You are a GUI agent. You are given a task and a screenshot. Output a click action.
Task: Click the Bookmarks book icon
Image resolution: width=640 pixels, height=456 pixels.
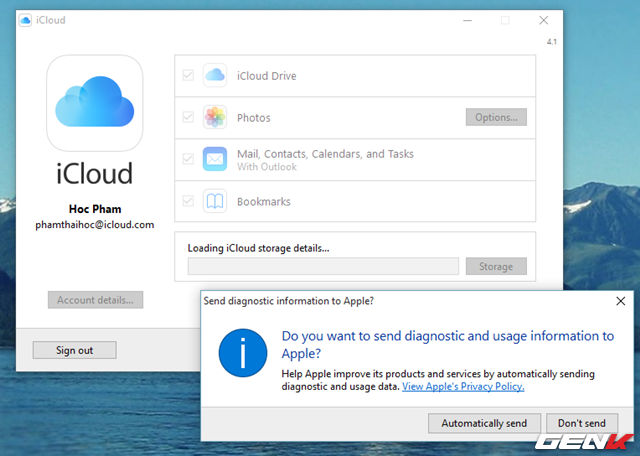click(x=216, y=201)
